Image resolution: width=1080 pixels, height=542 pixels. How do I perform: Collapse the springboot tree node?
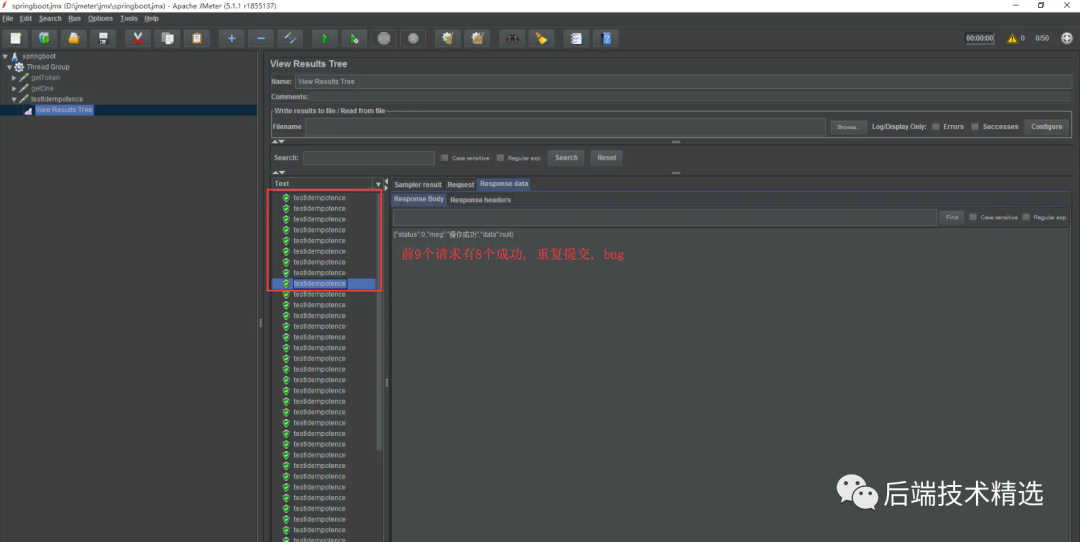[x=5, y=56]
